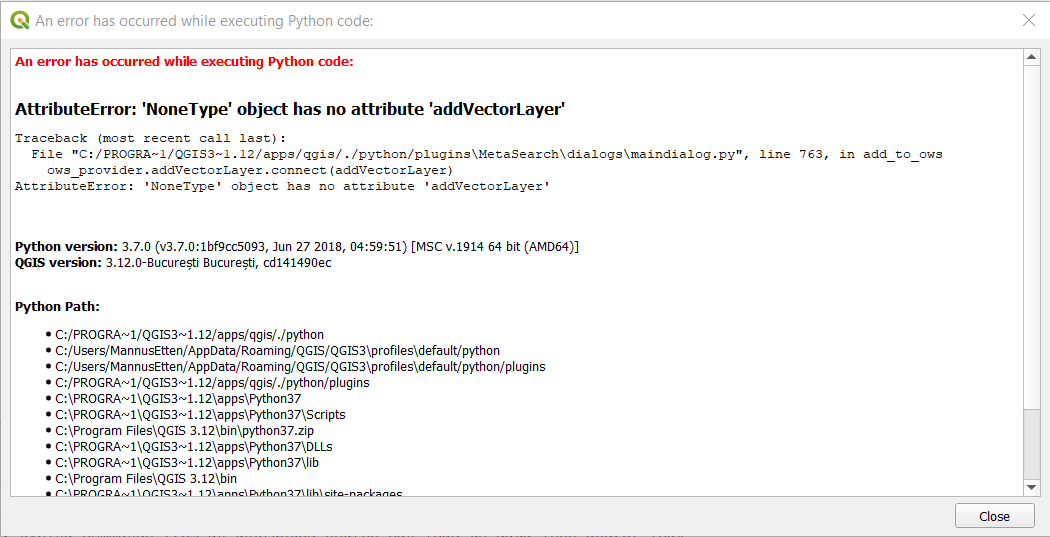The height and width of the screenshot is (537, 1050).
Task: Click path 'apps/qgis/./python/plugins'
Action: click(x=212, y=383)
